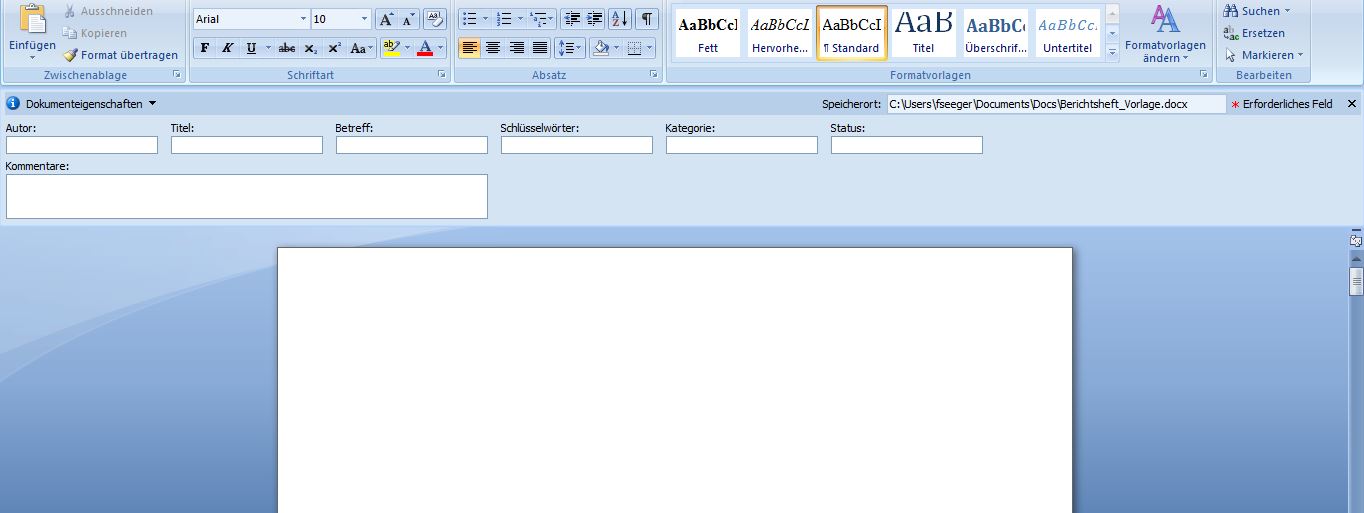Viewport: 1364px width, 513px height.
Task: Open the font color dropdown arrow
Action: coord(440,48)
